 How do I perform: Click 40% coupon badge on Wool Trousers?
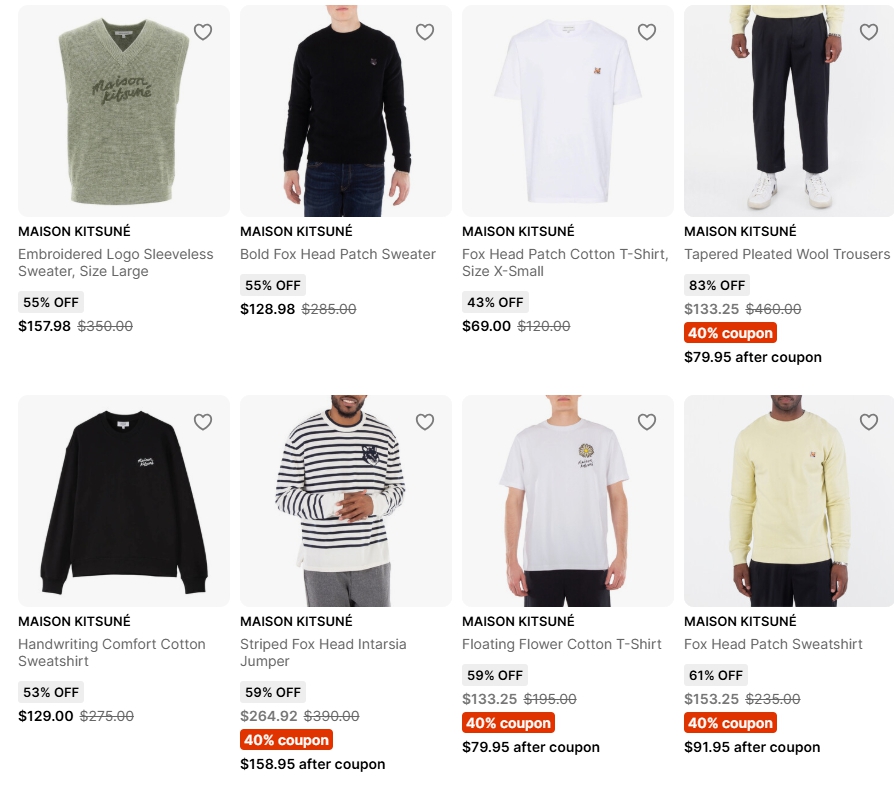[730, 333]
